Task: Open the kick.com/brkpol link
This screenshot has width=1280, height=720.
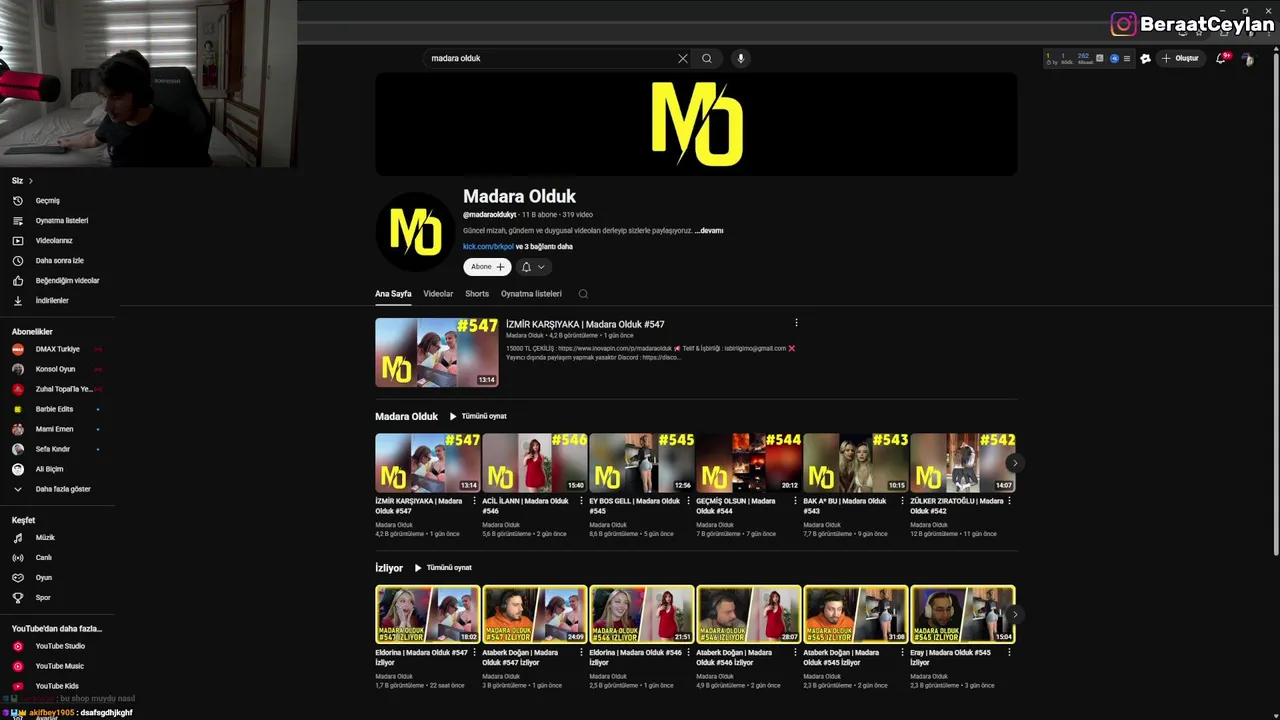Action: click(x=488, y=247)
